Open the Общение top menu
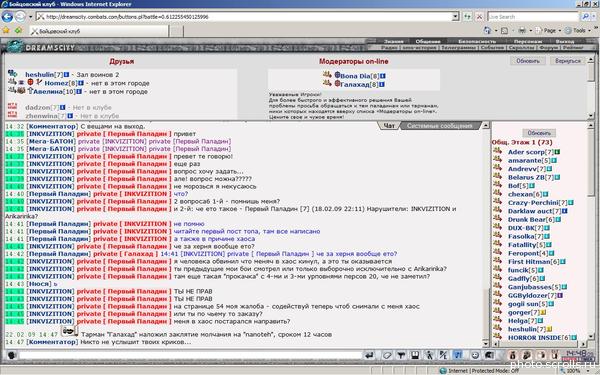 (x=428, y=41)
